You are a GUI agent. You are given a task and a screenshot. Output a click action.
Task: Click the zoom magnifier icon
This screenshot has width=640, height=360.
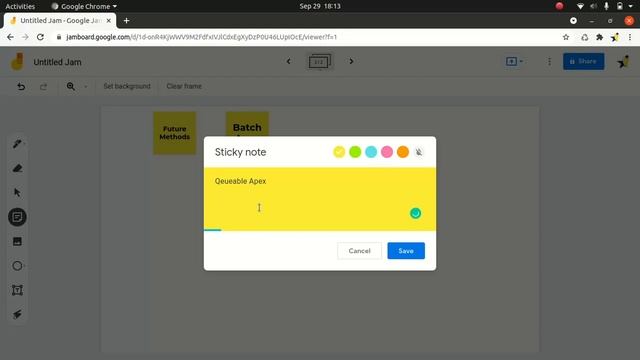[71, 87]
